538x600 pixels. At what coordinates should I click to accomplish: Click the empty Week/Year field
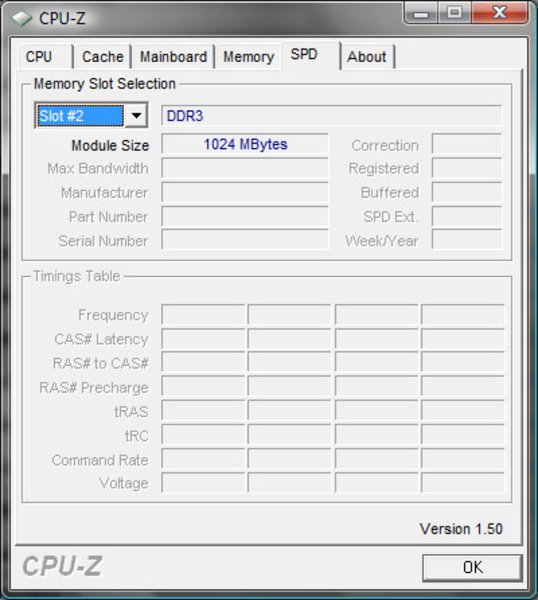pyautogui.click(x=467, y=240)
